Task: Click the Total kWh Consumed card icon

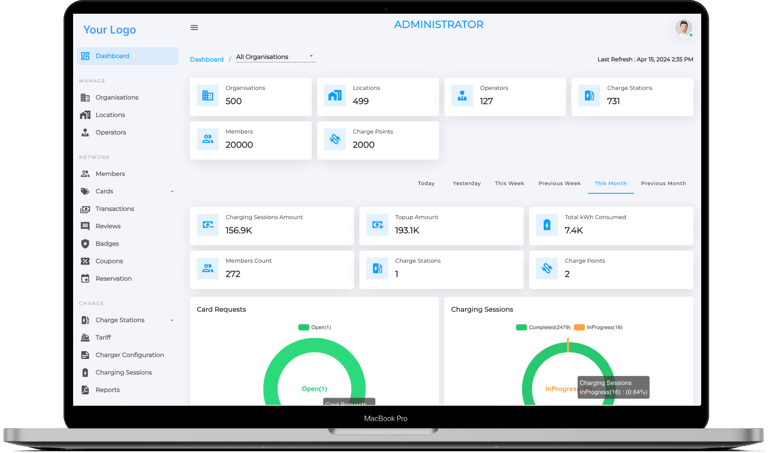Action: click(547, 225)
